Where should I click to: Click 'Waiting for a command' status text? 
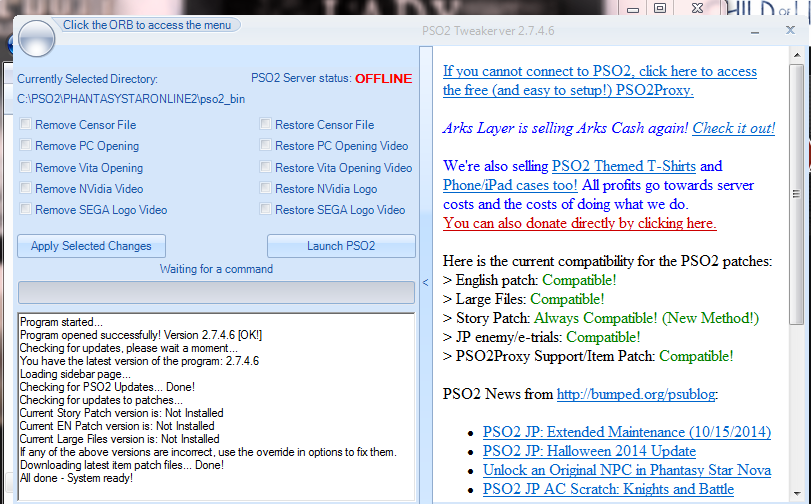(x=216, y=269)
